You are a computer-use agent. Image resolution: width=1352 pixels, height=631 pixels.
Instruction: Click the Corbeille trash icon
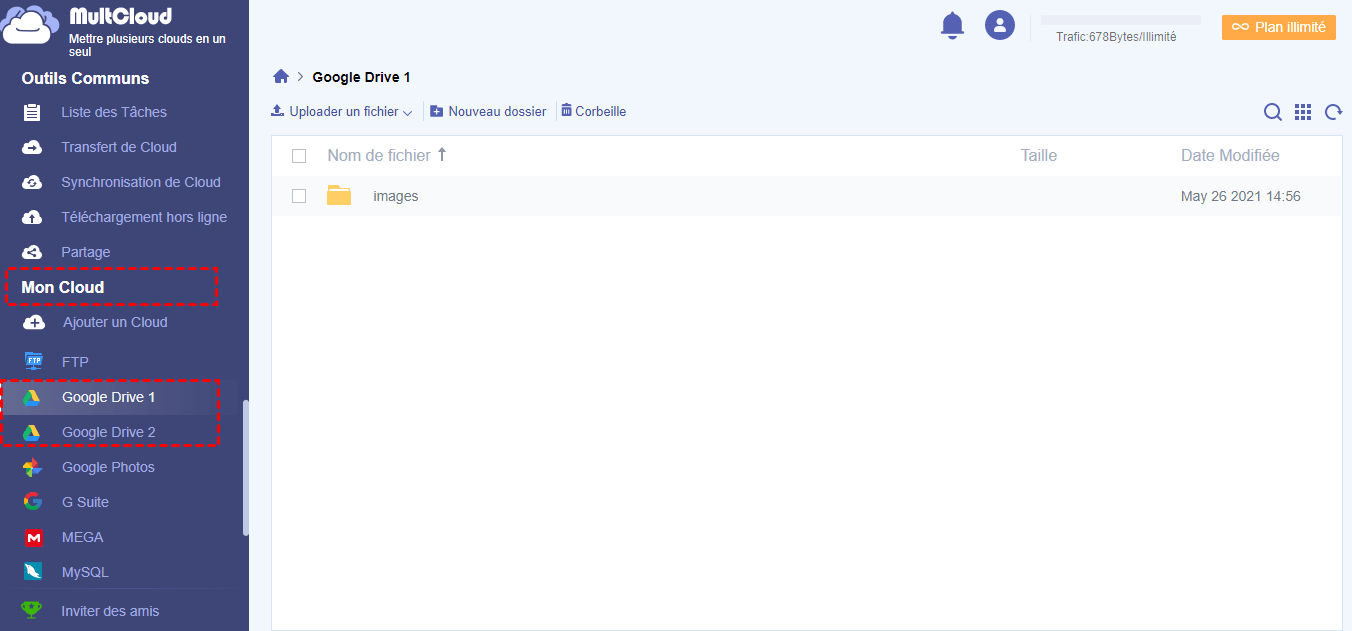567,110
